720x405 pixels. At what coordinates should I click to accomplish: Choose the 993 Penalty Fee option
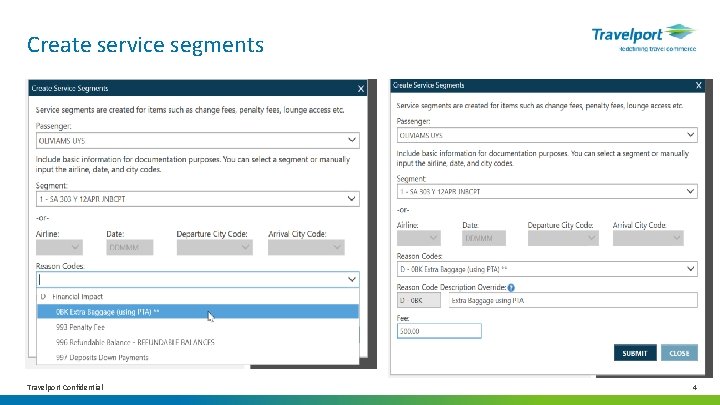(198, 327)
